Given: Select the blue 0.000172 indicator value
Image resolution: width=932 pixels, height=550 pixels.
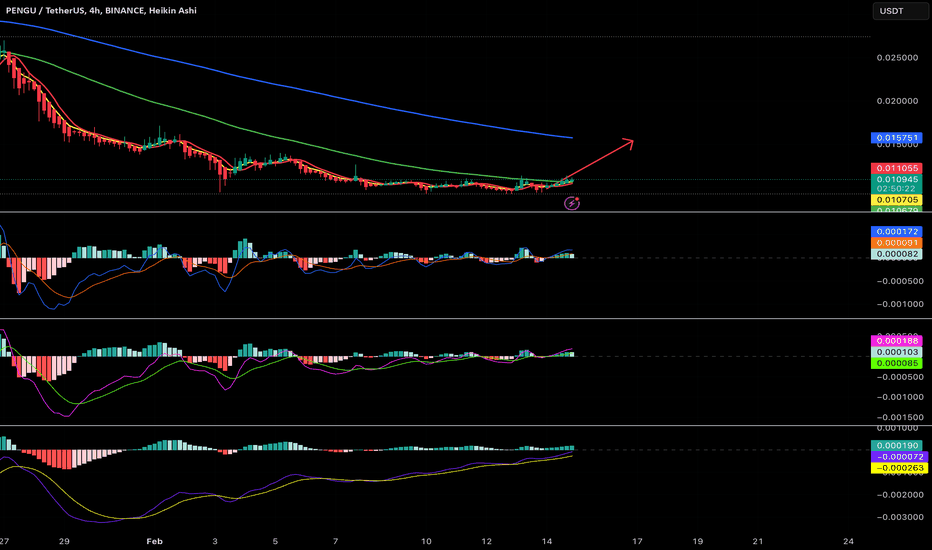Looking at the screenshot, I should tap(896, 231).
